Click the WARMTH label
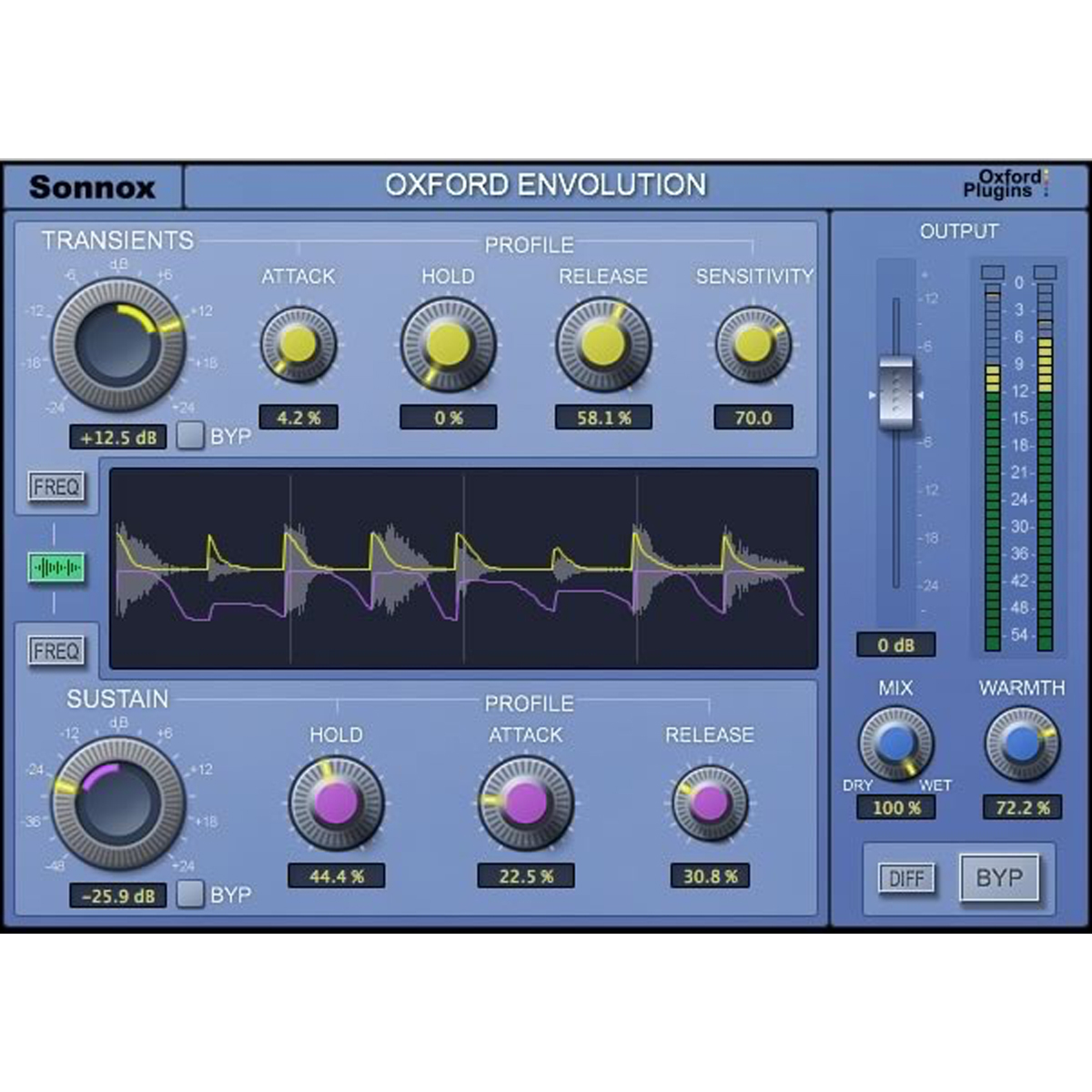The image size is (1092, 1092). click(x=1022, y=688)
